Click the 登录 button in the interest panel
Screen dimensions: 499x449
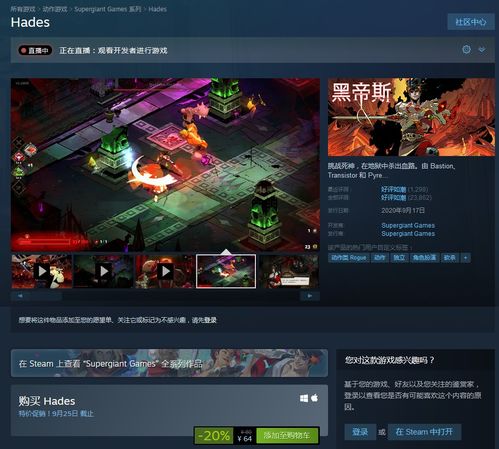click(360, 432)
